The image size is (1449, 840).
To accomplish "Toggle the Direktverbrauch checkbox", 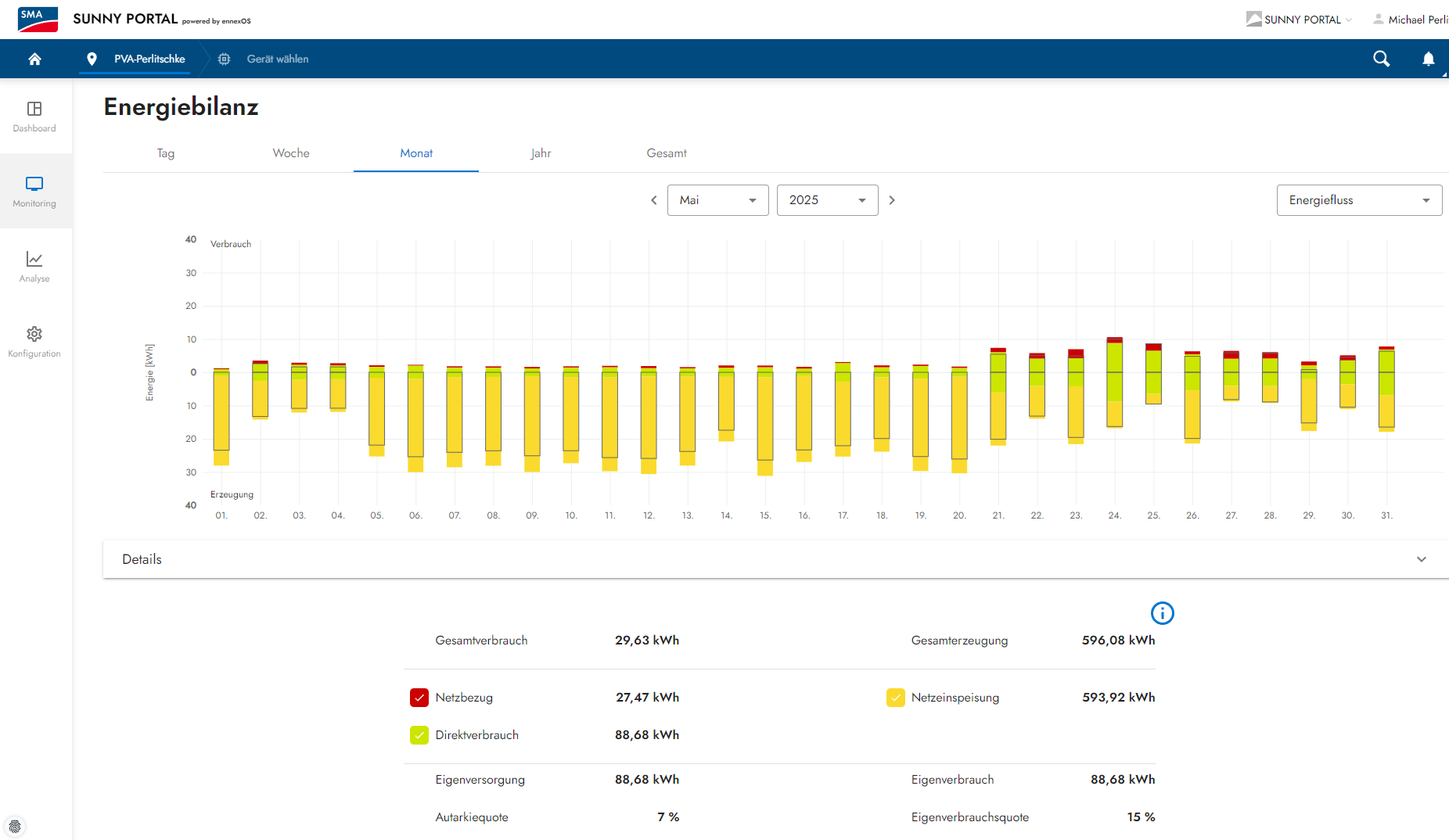I will (419, 735).
